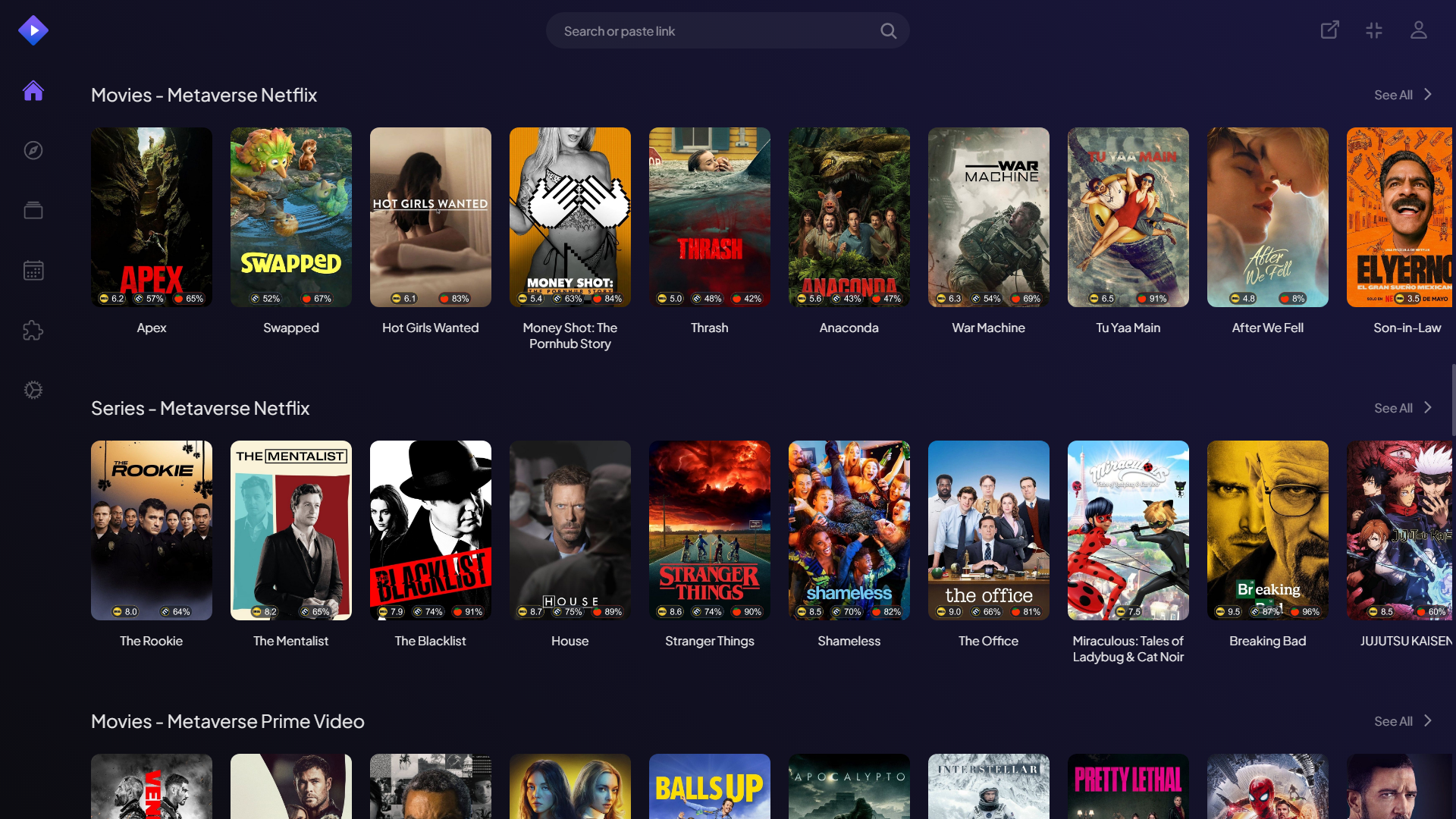Open the Interstellar poster
Screen dimensions: 1456x819
989,786
